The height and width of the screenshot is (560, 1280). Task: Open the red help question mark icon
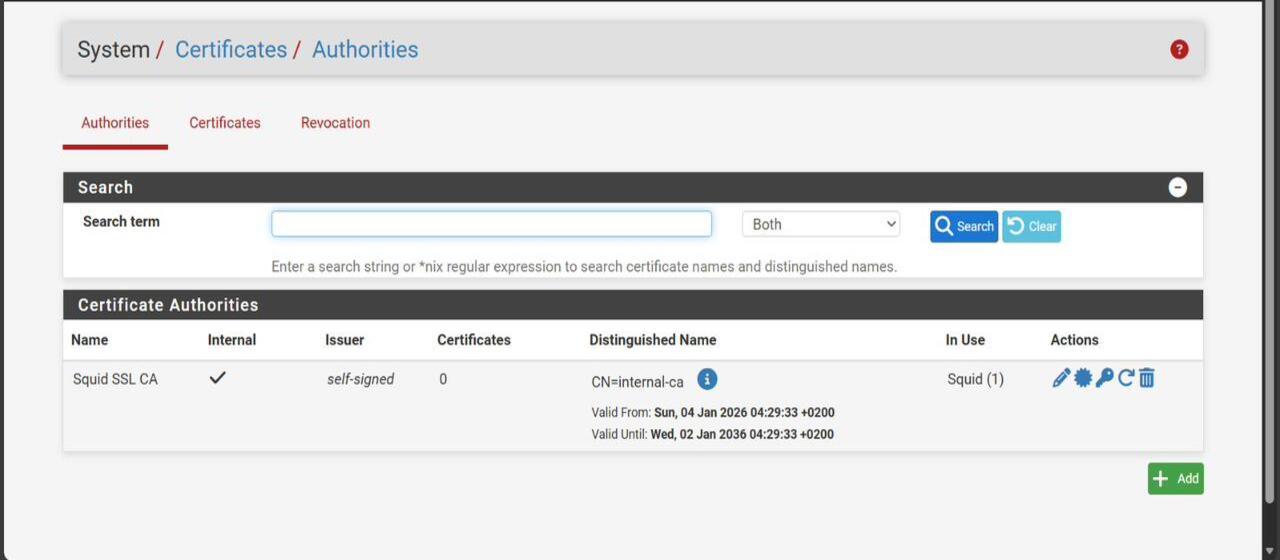[x=1179, y=49]
